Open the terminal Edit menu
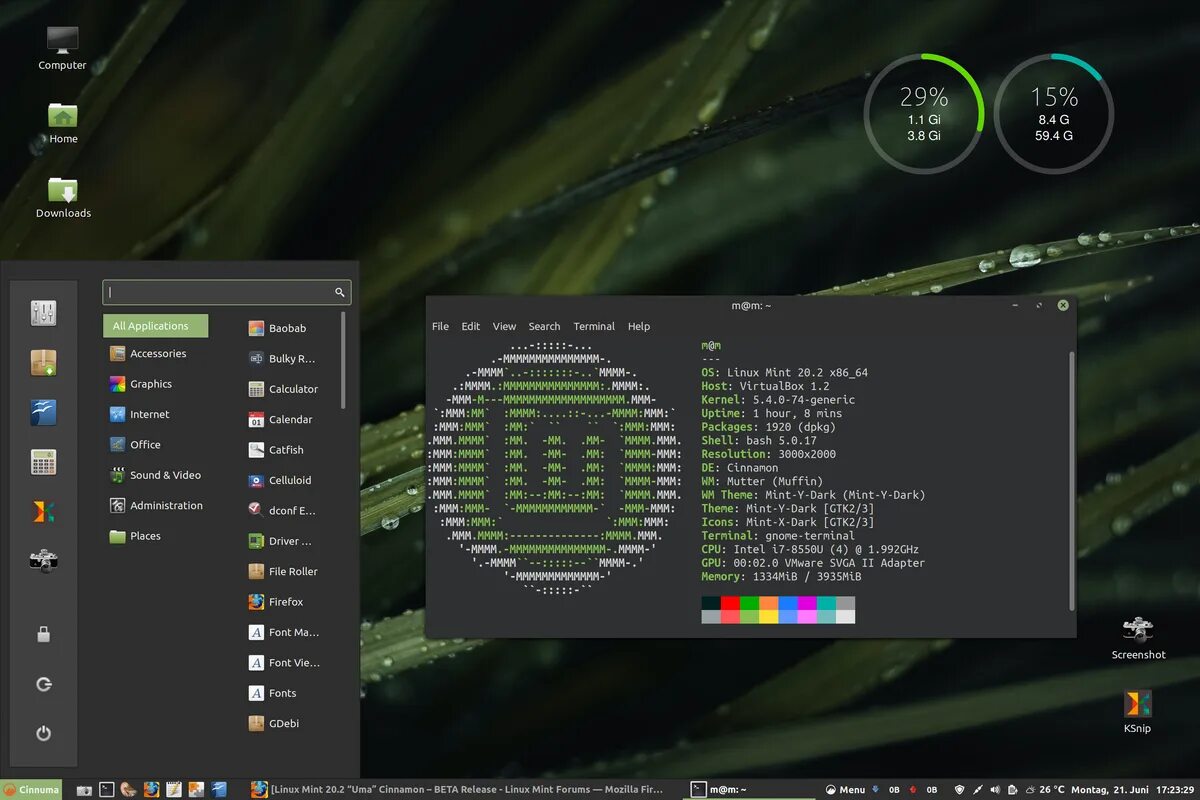The image size is (1200, 800). [471, 326]
